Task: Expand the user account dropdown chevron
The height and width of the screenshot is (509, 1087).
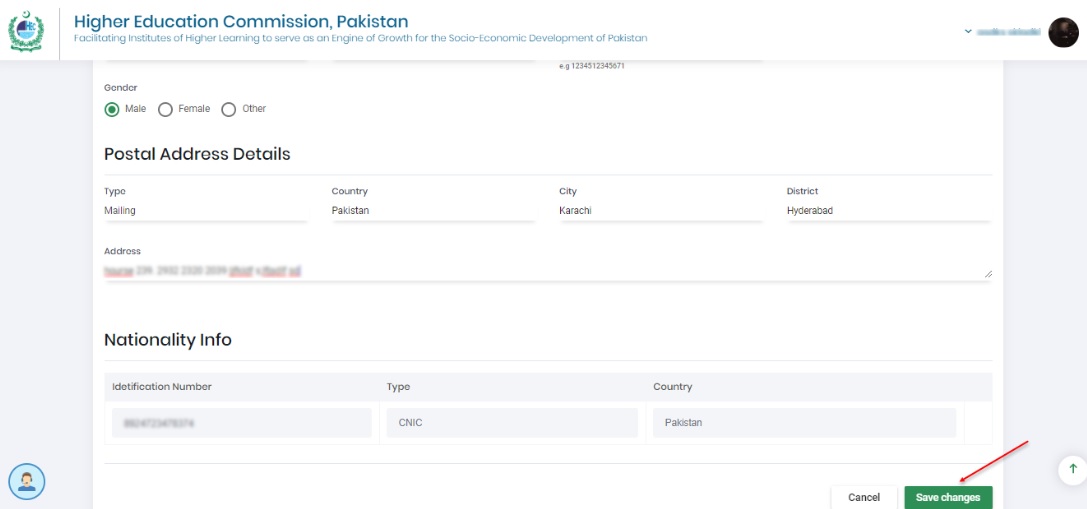Action: (x=968, y=32)
